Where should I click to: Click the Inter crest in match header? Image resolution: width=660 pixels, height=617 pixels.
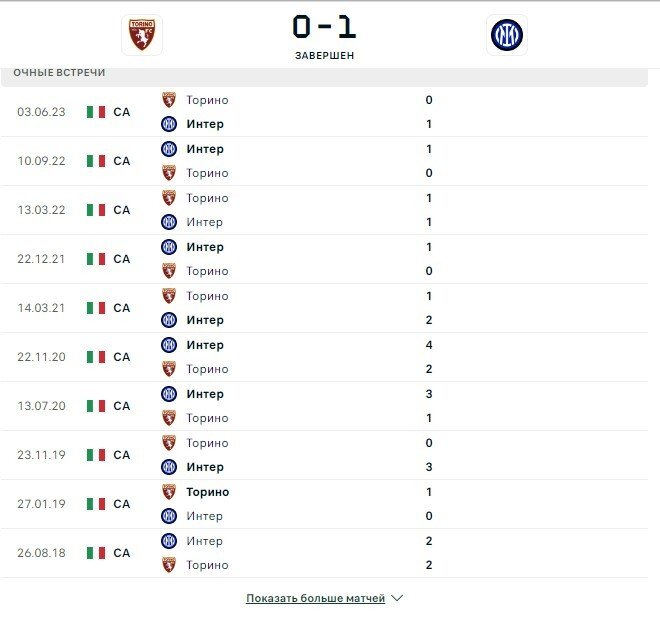click(x=506, y=35)
